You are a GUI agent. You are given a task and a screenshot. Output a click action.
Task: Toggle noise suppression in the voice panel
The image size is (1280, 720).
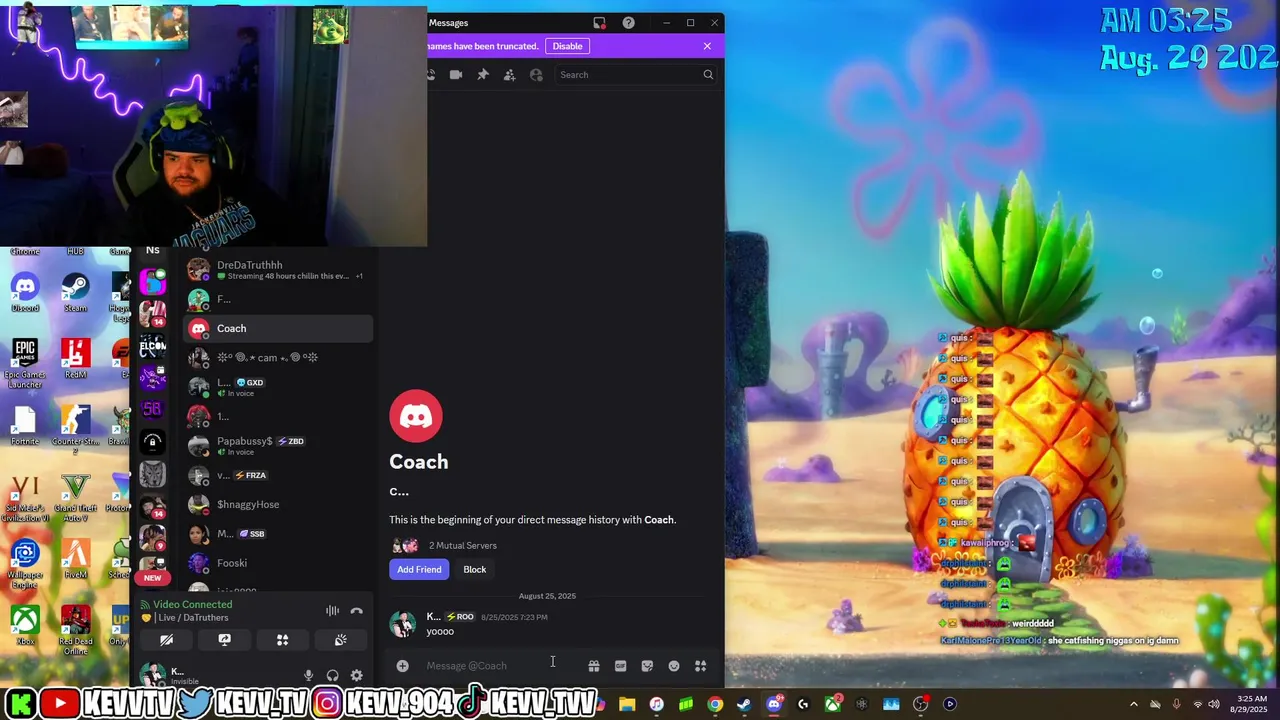332,611
